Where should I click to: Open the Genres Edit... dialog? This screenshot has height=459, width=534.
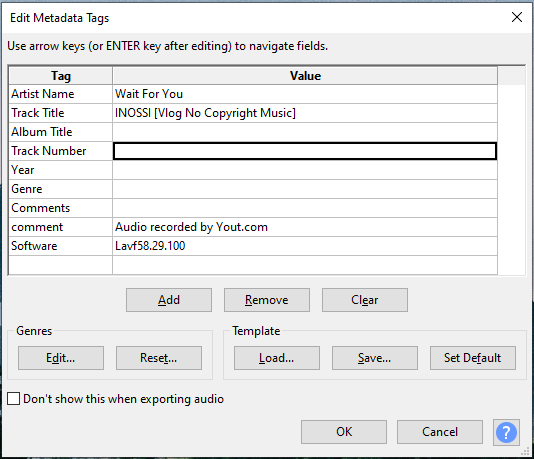(61, 358)
